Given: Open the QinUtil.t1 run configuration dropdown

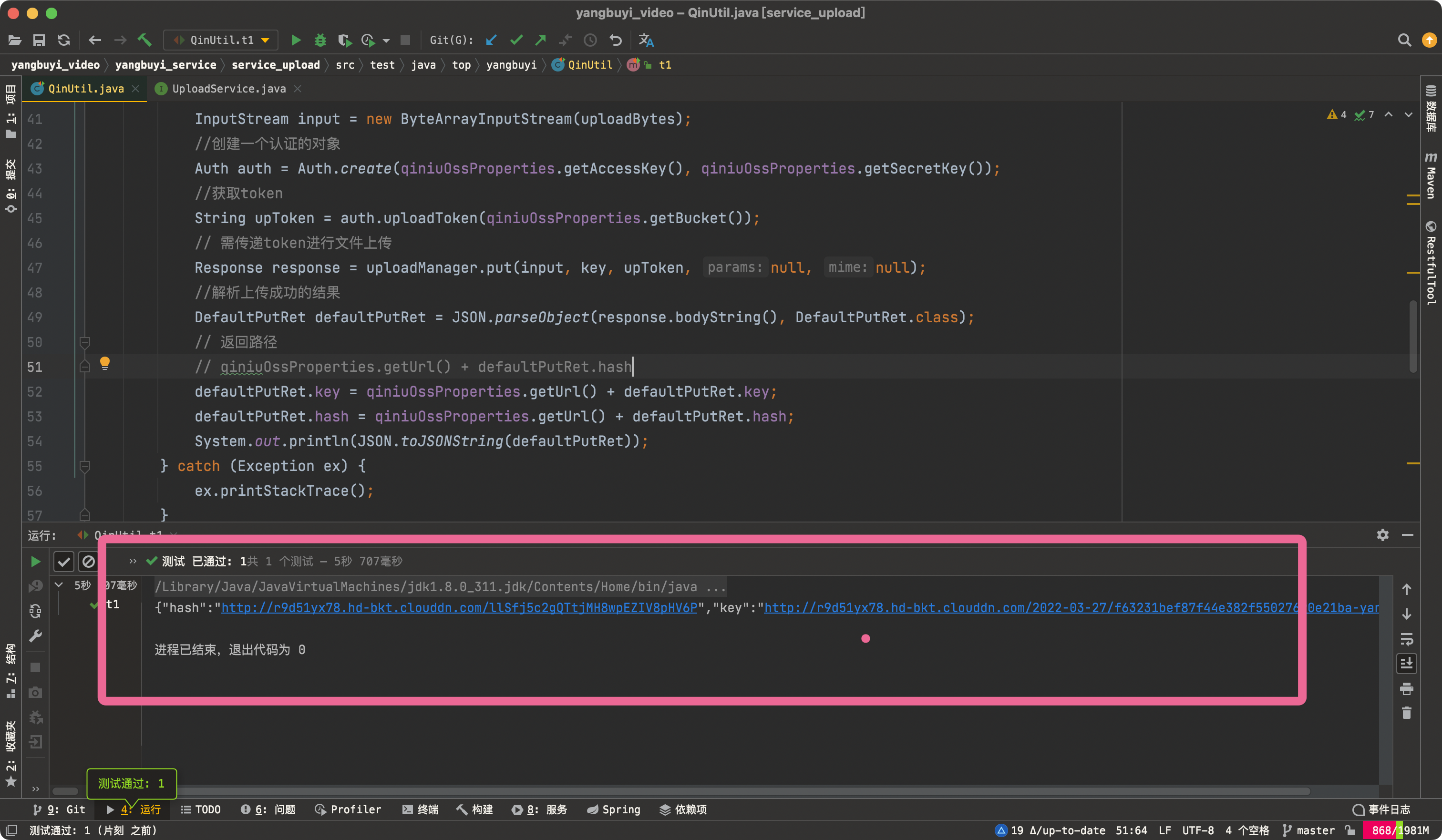Looking at the screenshot, I should coord(221,40).
